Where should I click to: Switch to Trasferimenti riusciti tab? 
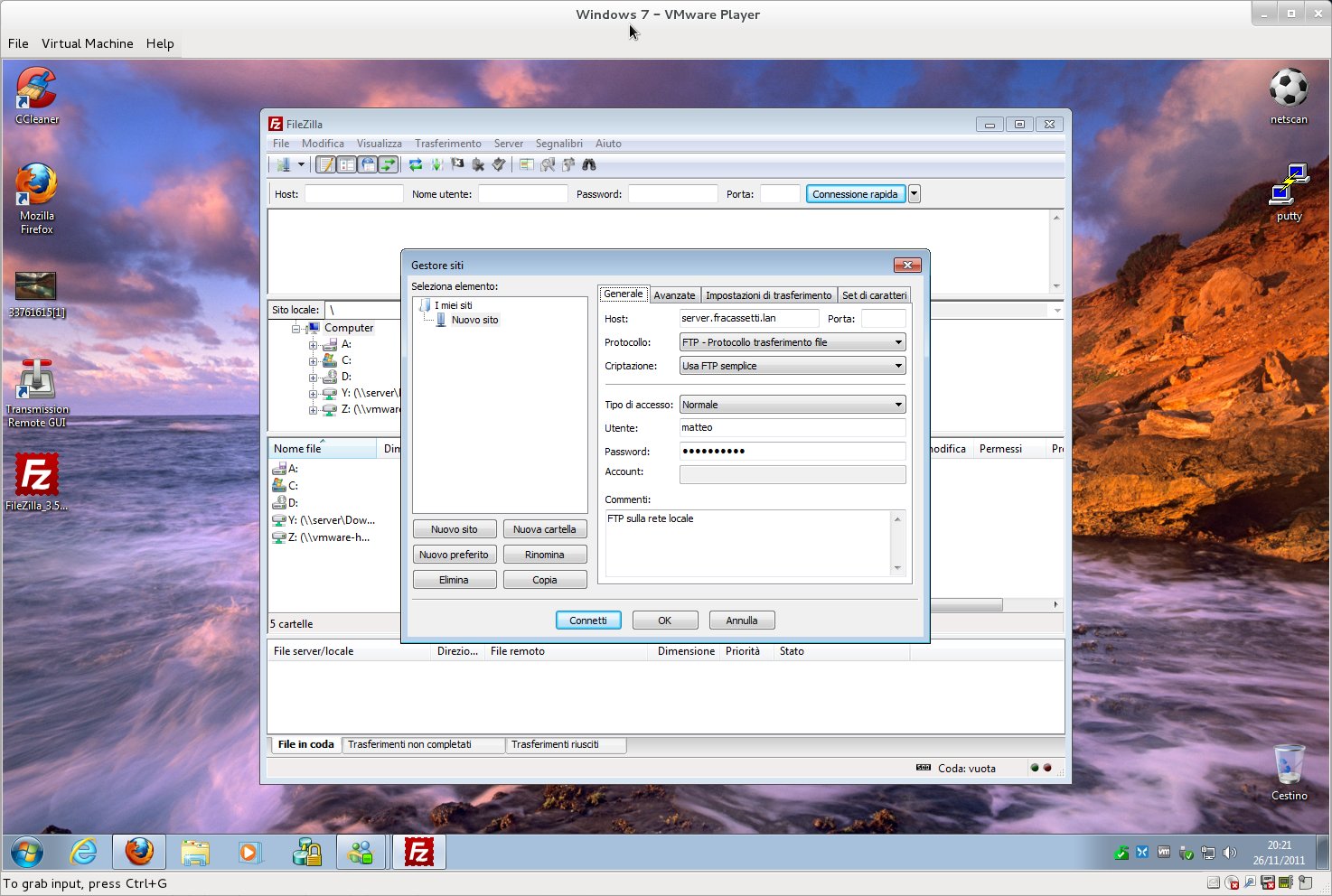point(566,744)
